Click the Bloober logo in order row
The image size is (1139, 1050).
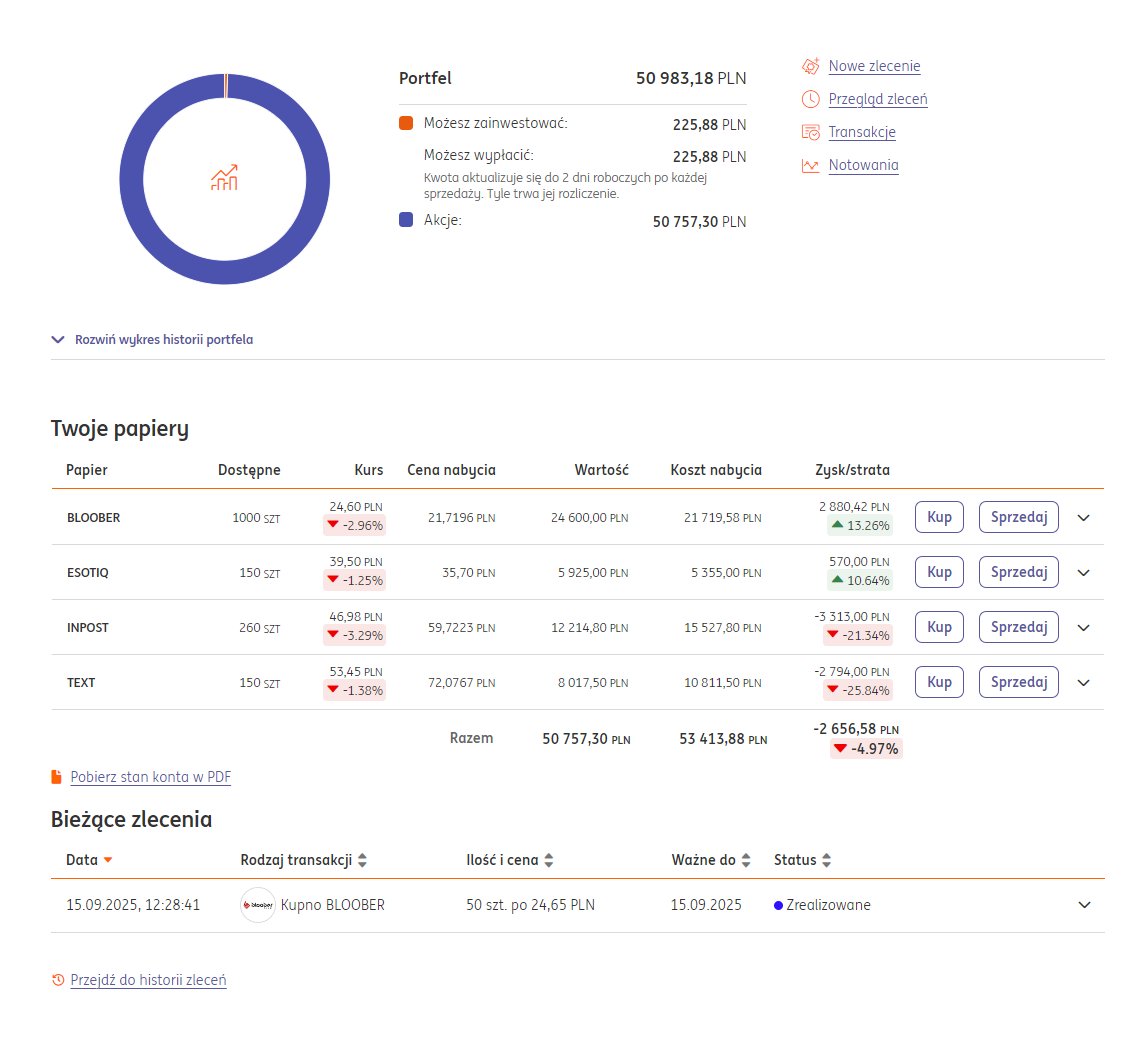tap(258, 905)
